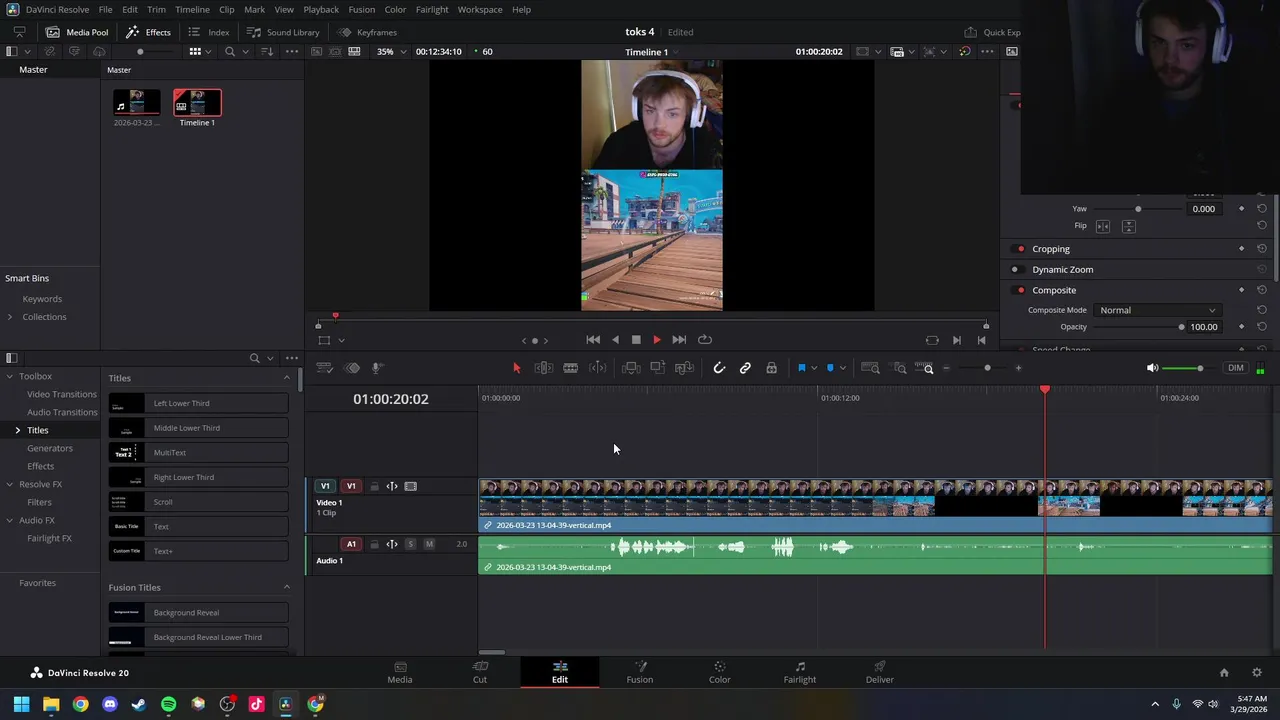Open the Fairlight menu in the menu bar
The height and width of the screenshot is (720, 1280).
click(x=432, y=9)
